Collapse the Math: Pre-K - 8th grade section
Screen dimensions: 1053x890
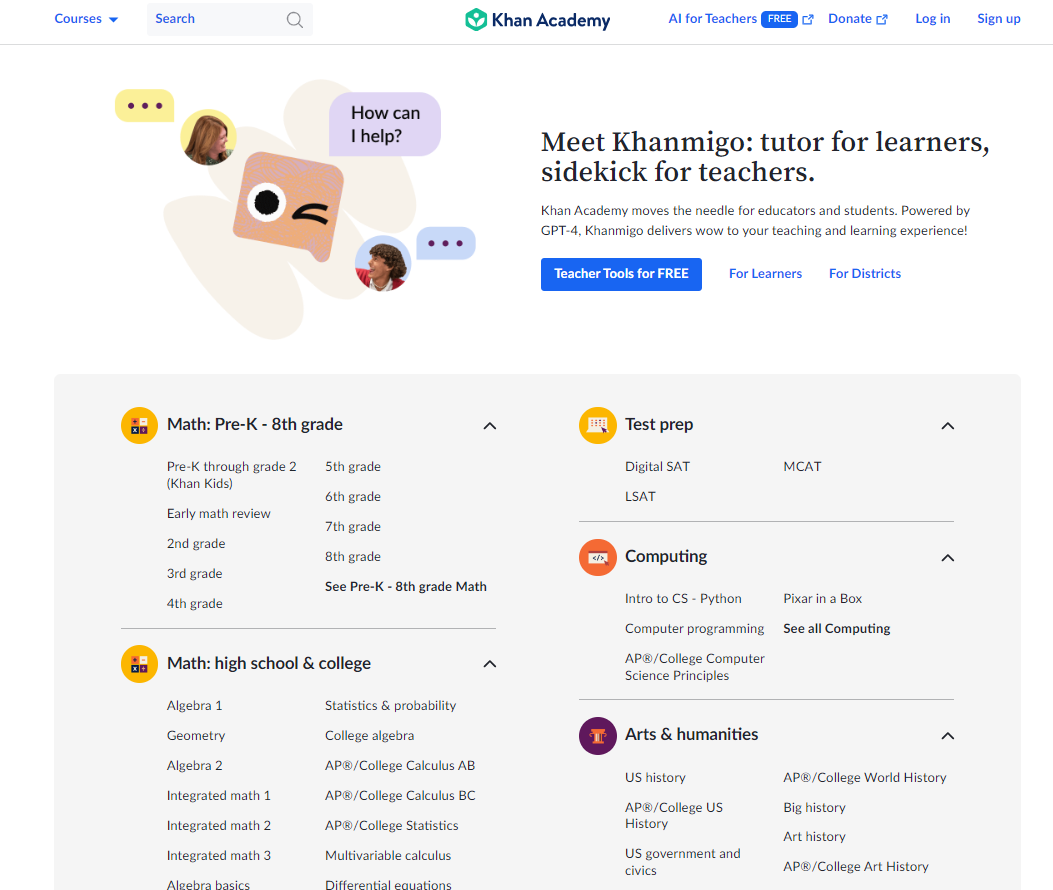(x=490, y=426)
